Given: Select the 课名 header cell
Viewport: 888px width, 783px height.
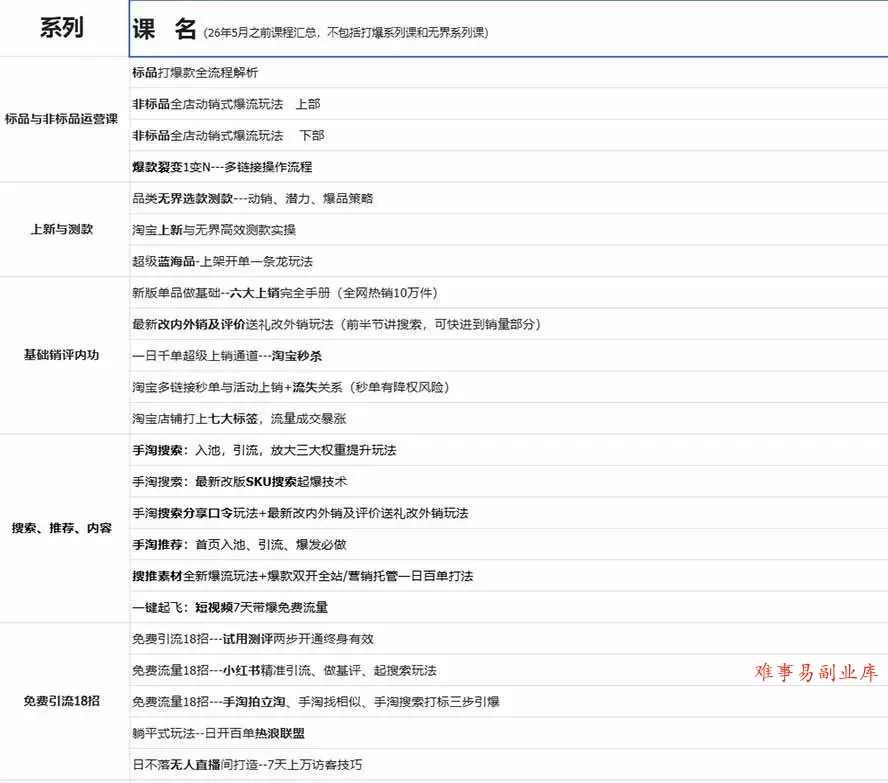Looking at the screenshot, I should [x=509, y=28].
